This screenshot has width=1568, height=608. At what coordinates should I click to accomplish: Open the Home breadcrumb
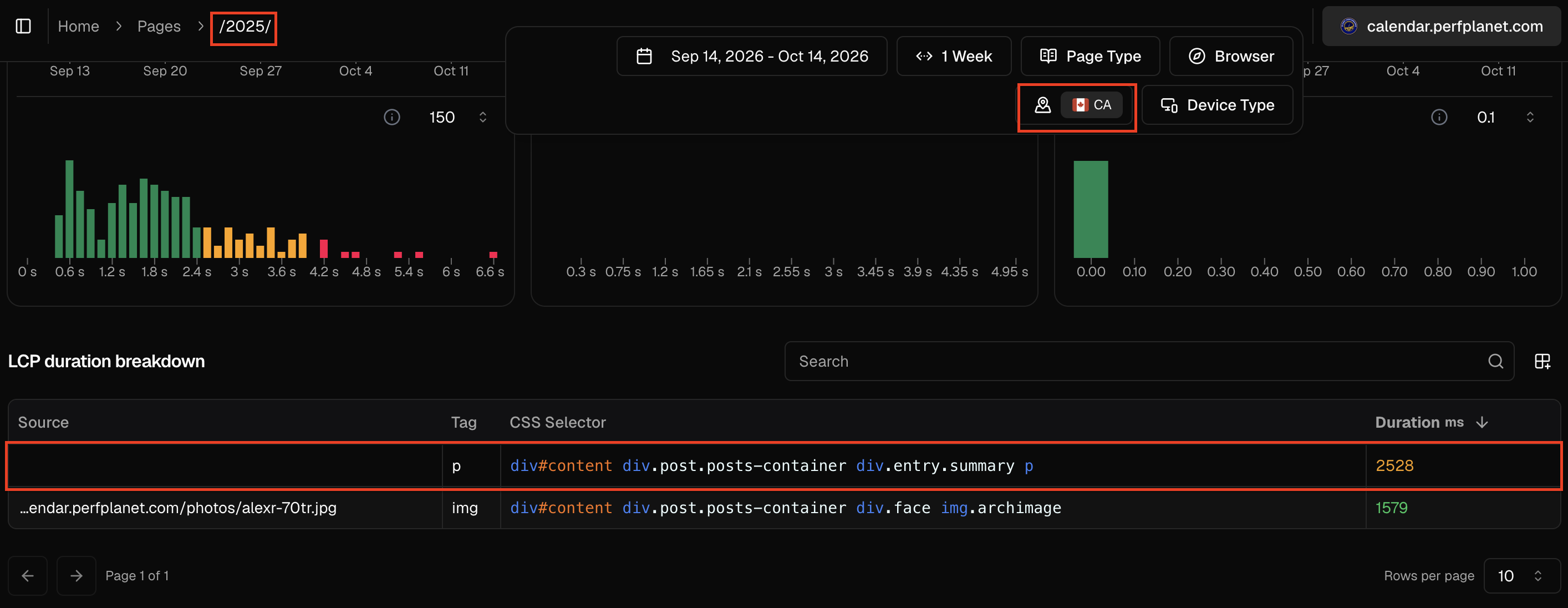pyautogui.click(x=78, y=26)
